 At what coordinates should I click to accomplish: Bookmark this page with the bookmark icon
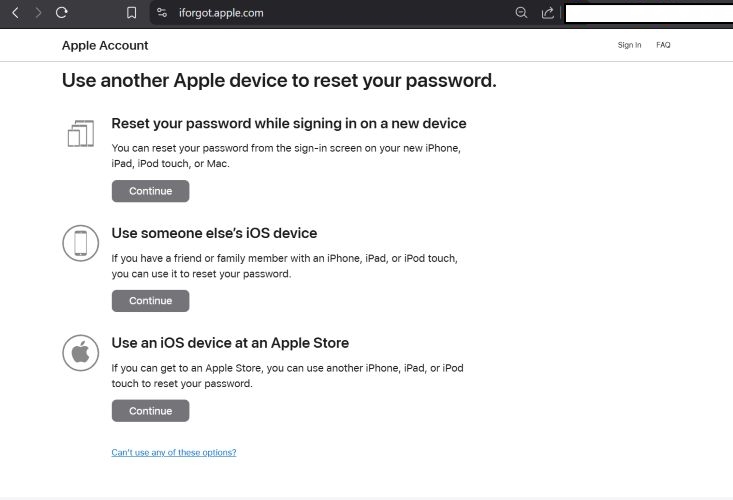tap(132, 13)
